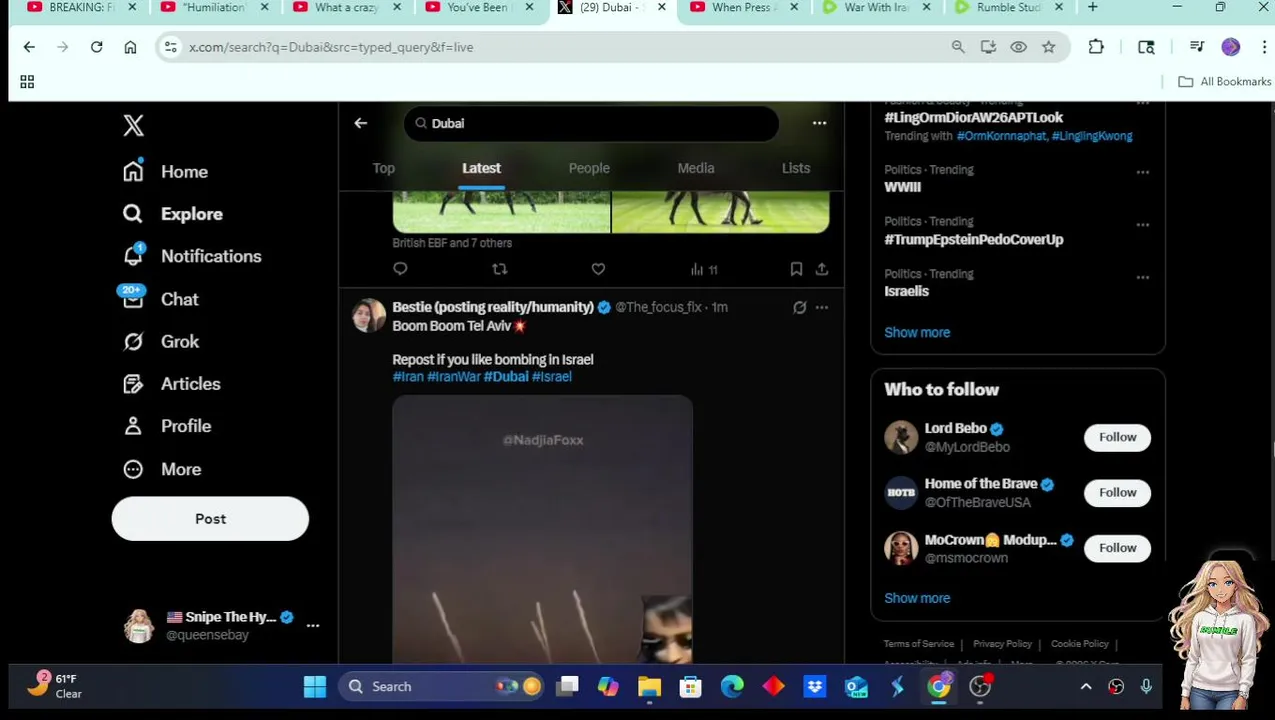Image resolution: width=1275 pixels, height=720 pixels.
Task: Open the Privacy Policy link
Action: 1002,644
